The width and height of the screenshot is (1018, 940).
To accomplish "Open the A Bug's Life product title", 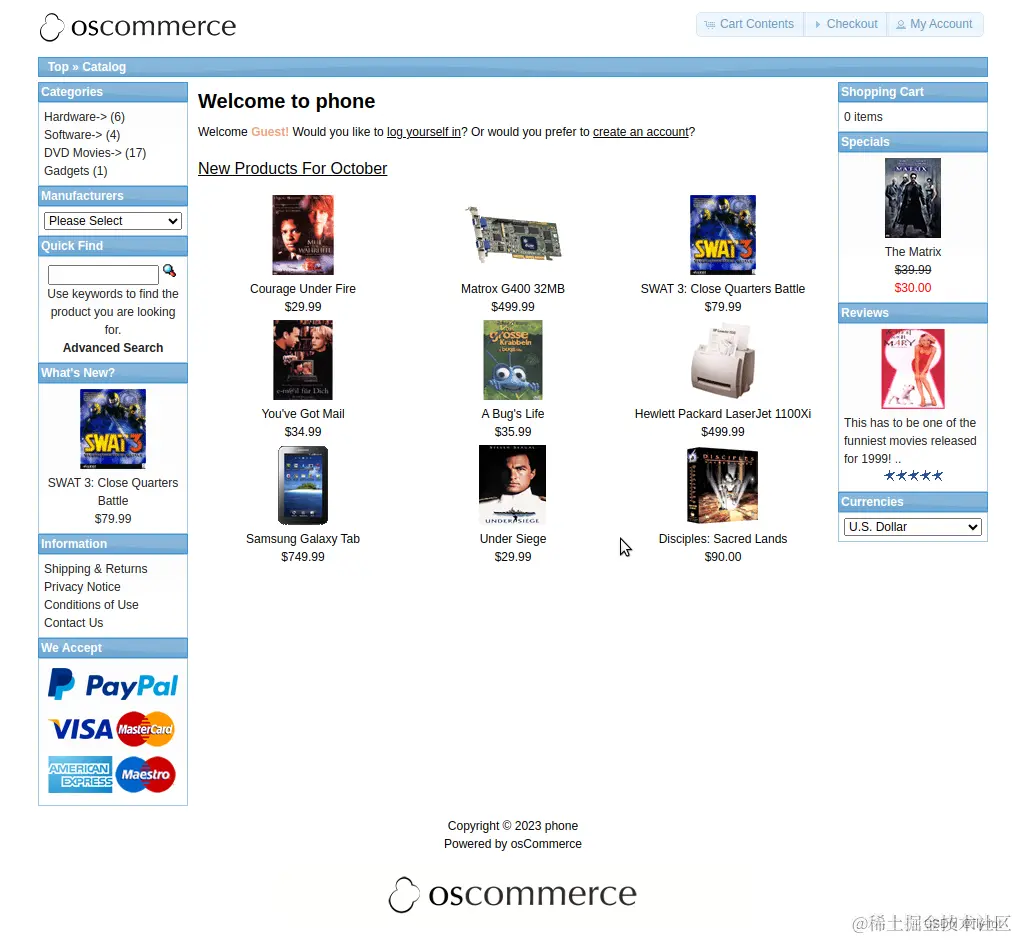I will pos(513,414).
